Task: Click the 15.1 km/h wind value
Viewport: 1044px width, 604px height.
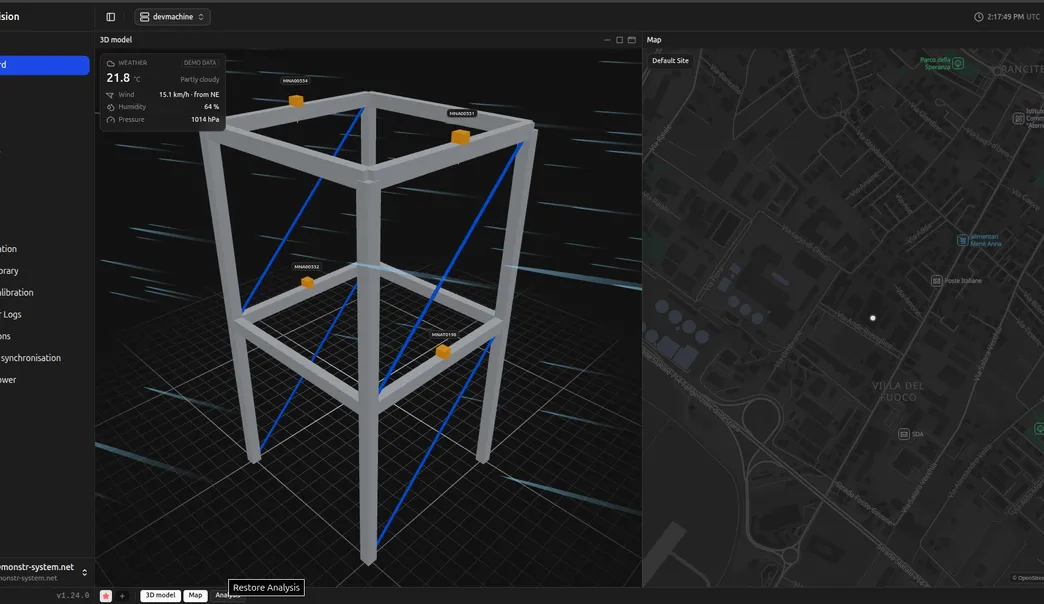Action: (x=189, y=95)
